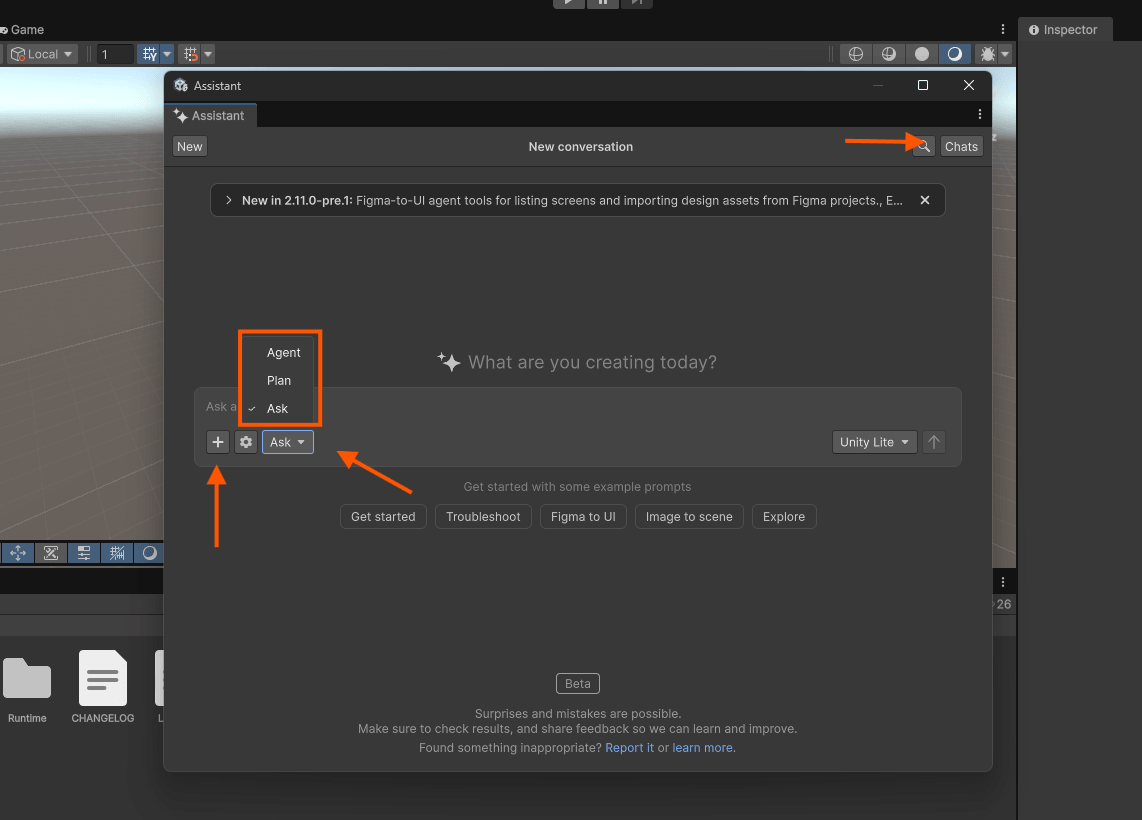
Task: Click the sparkle icon on the Assistant tab
Action: point(180,116)
